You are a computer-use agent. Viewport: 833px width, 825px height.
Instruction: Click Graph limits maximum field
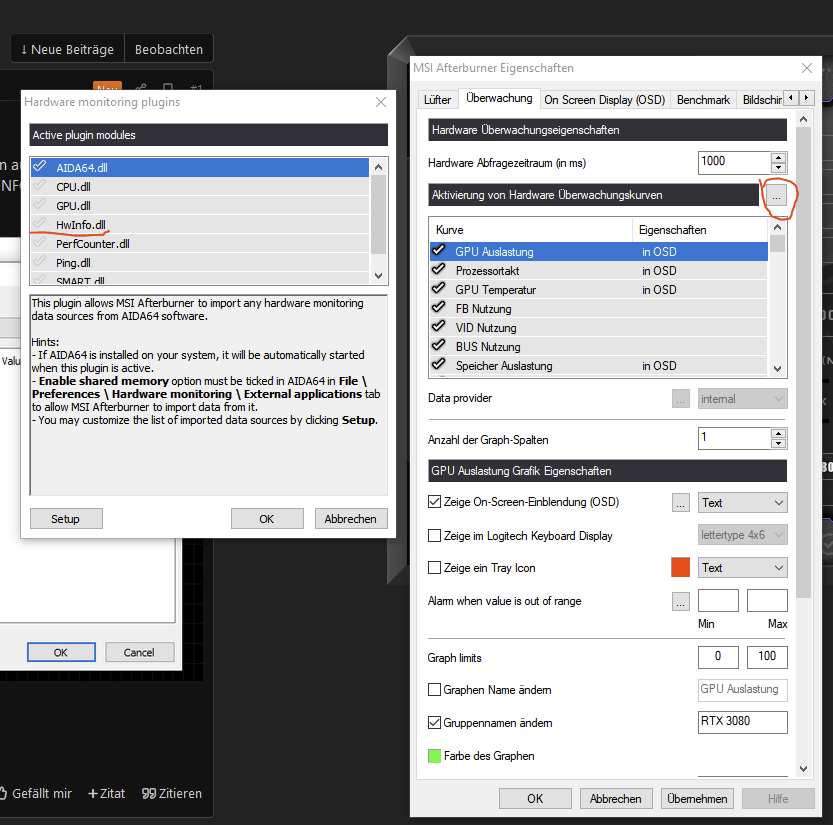pos(767,657)
